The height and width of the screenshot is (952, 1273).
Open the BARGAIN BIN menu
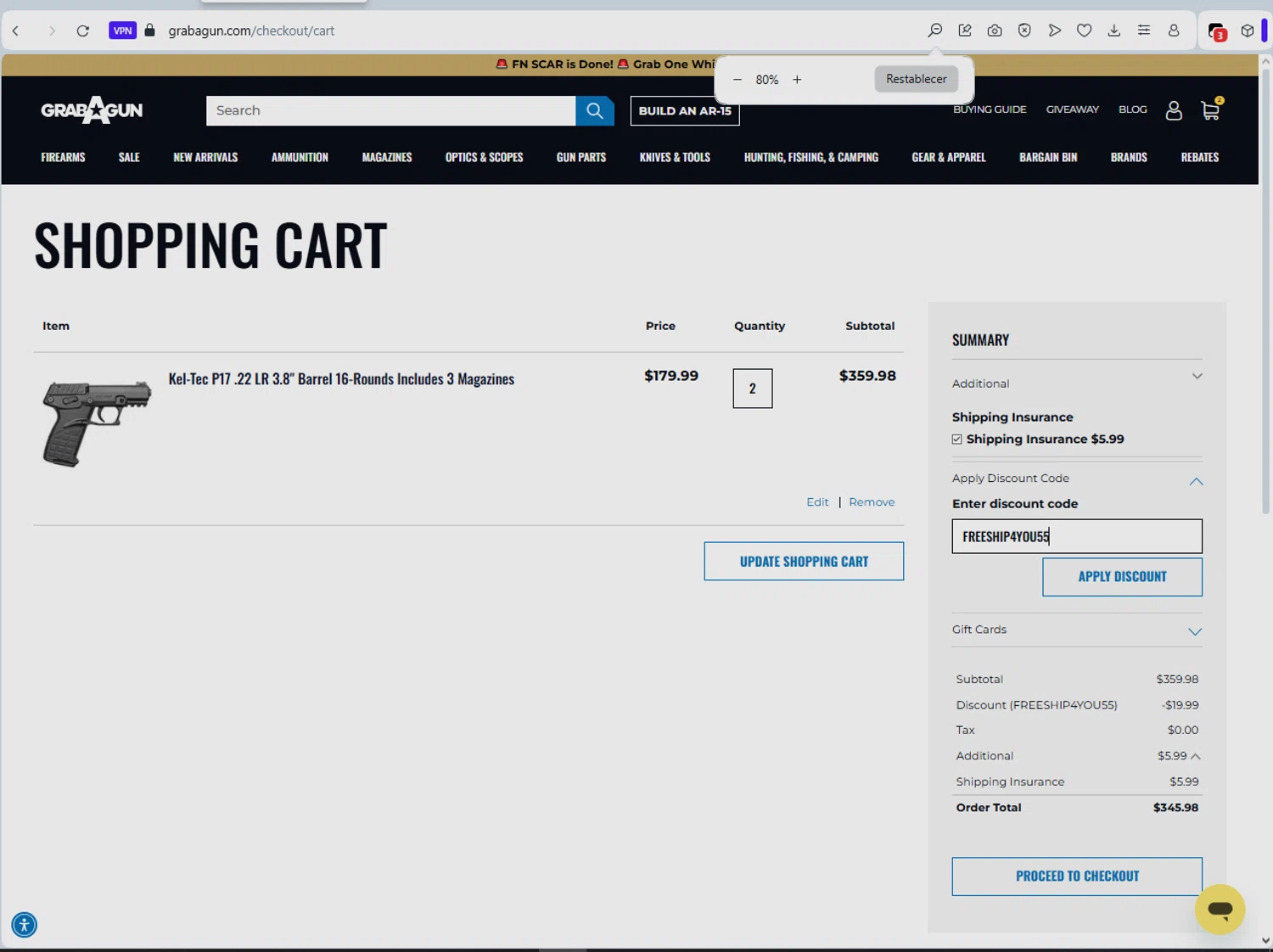pos(1048,157)
